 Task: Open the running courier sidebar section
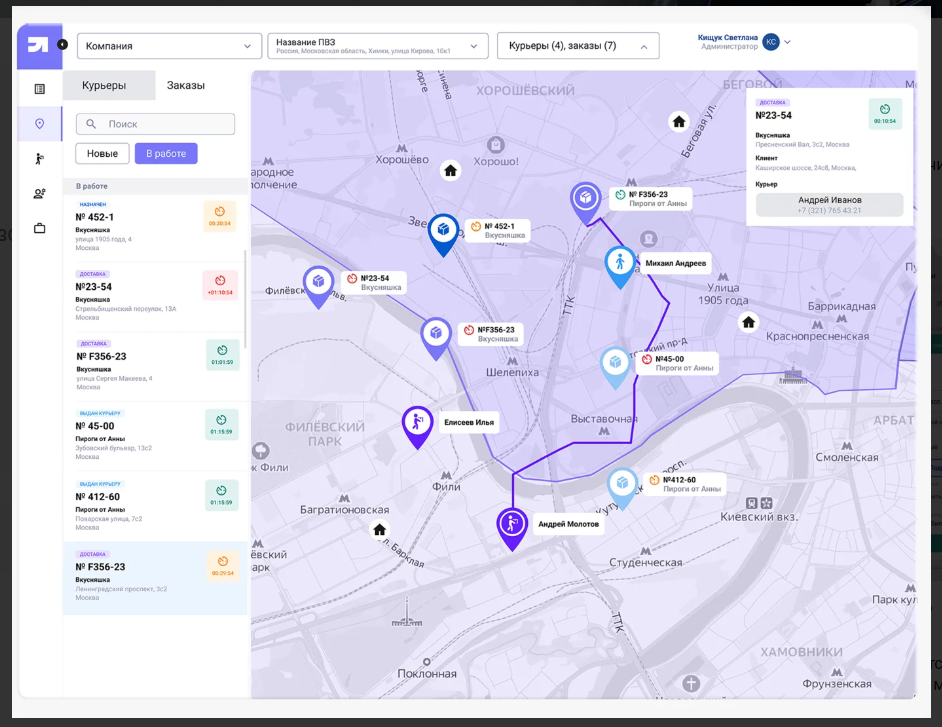40,159
